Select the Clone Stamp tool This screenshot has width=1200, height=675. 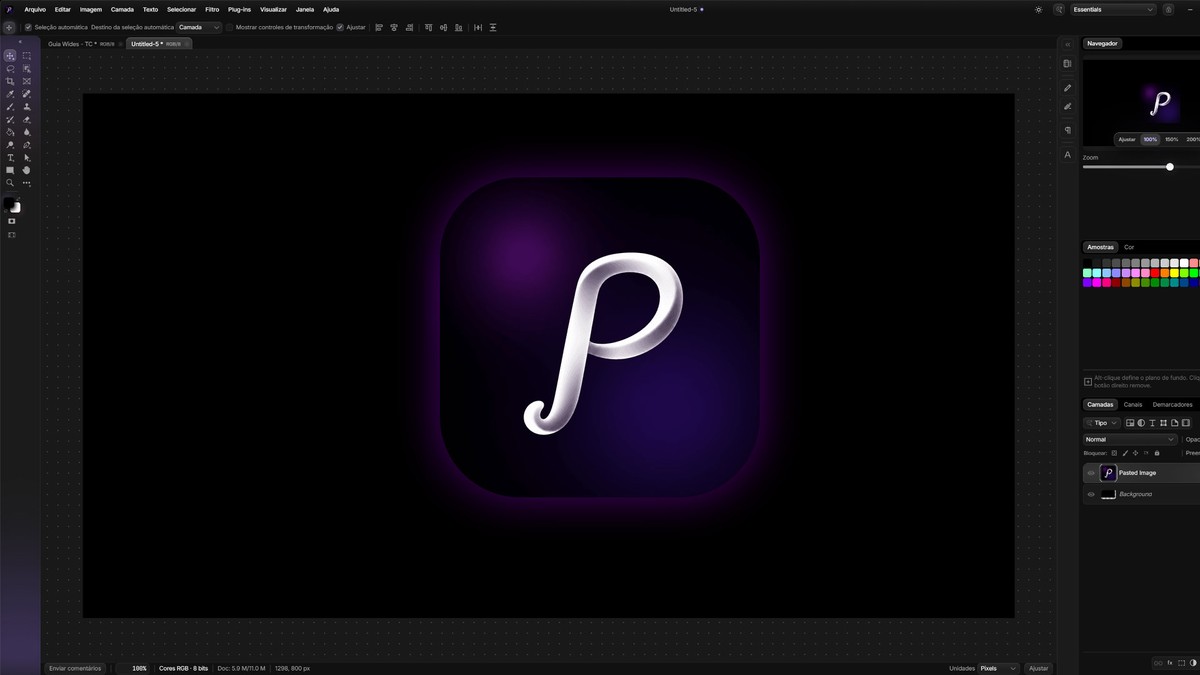pos(27,107)
